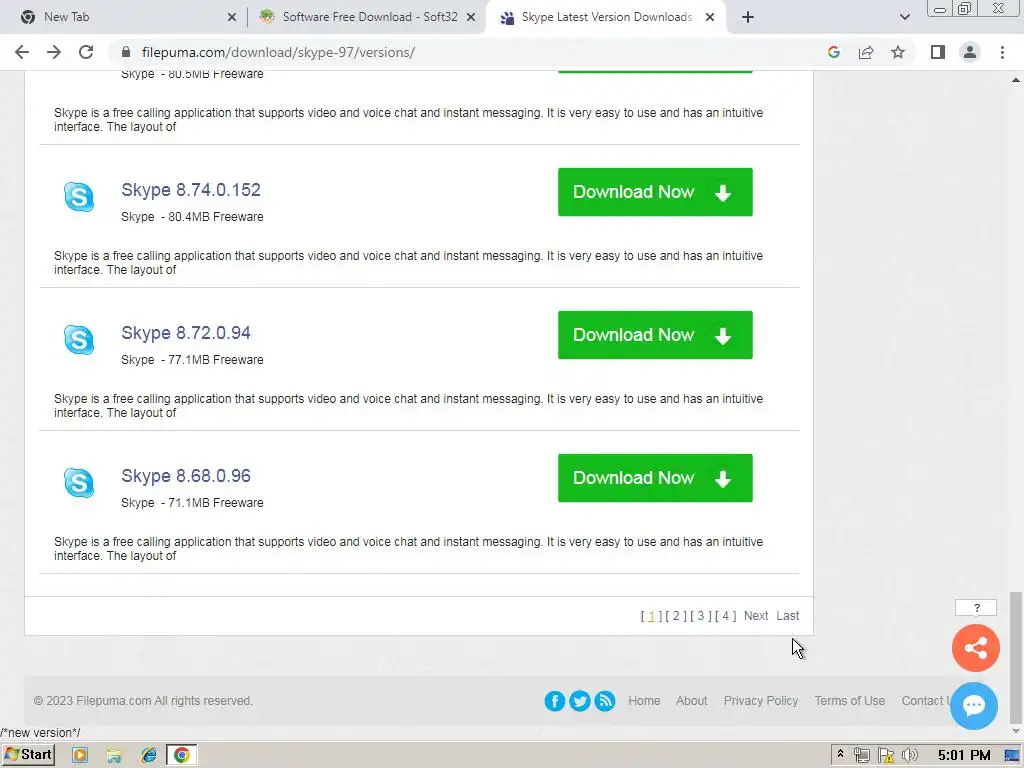
Task: Close the Skype Latest Version Downloads tab
Action: click(x=710, y=17)
